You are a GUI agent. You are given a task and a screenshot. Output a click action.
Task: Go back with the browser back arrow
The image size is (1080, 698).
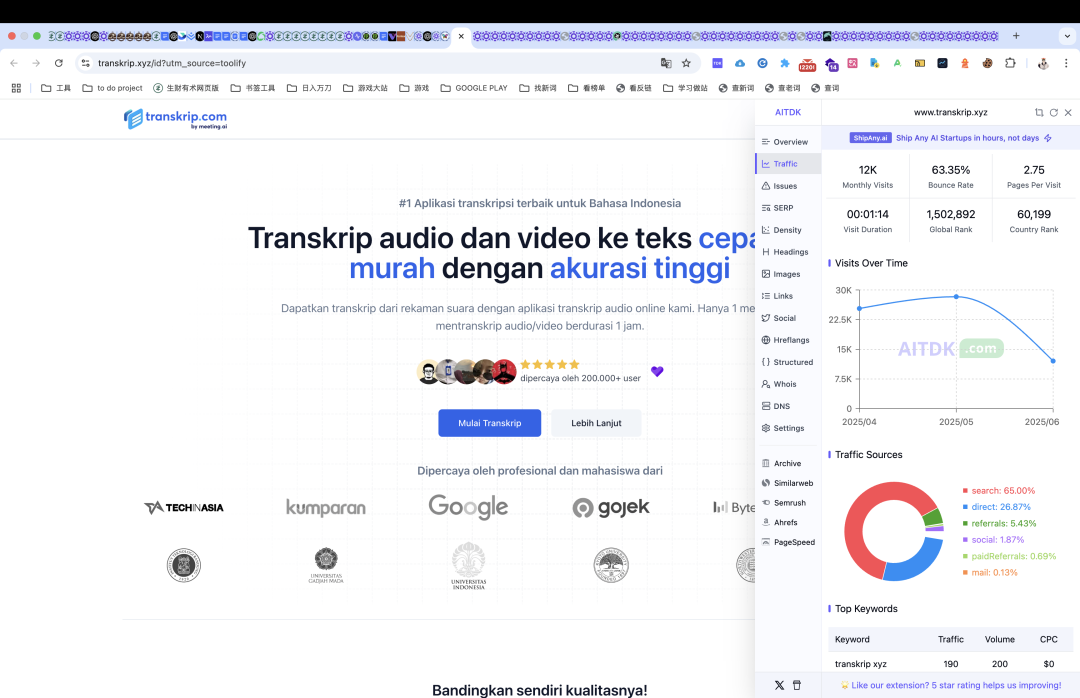click(x=14, y=63)
